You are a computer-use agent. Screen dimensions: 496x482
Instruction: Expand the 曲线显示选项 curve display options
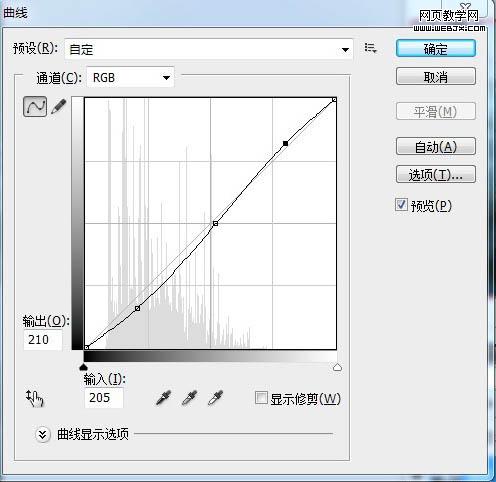pyautogui.click(x=43, y=434)
